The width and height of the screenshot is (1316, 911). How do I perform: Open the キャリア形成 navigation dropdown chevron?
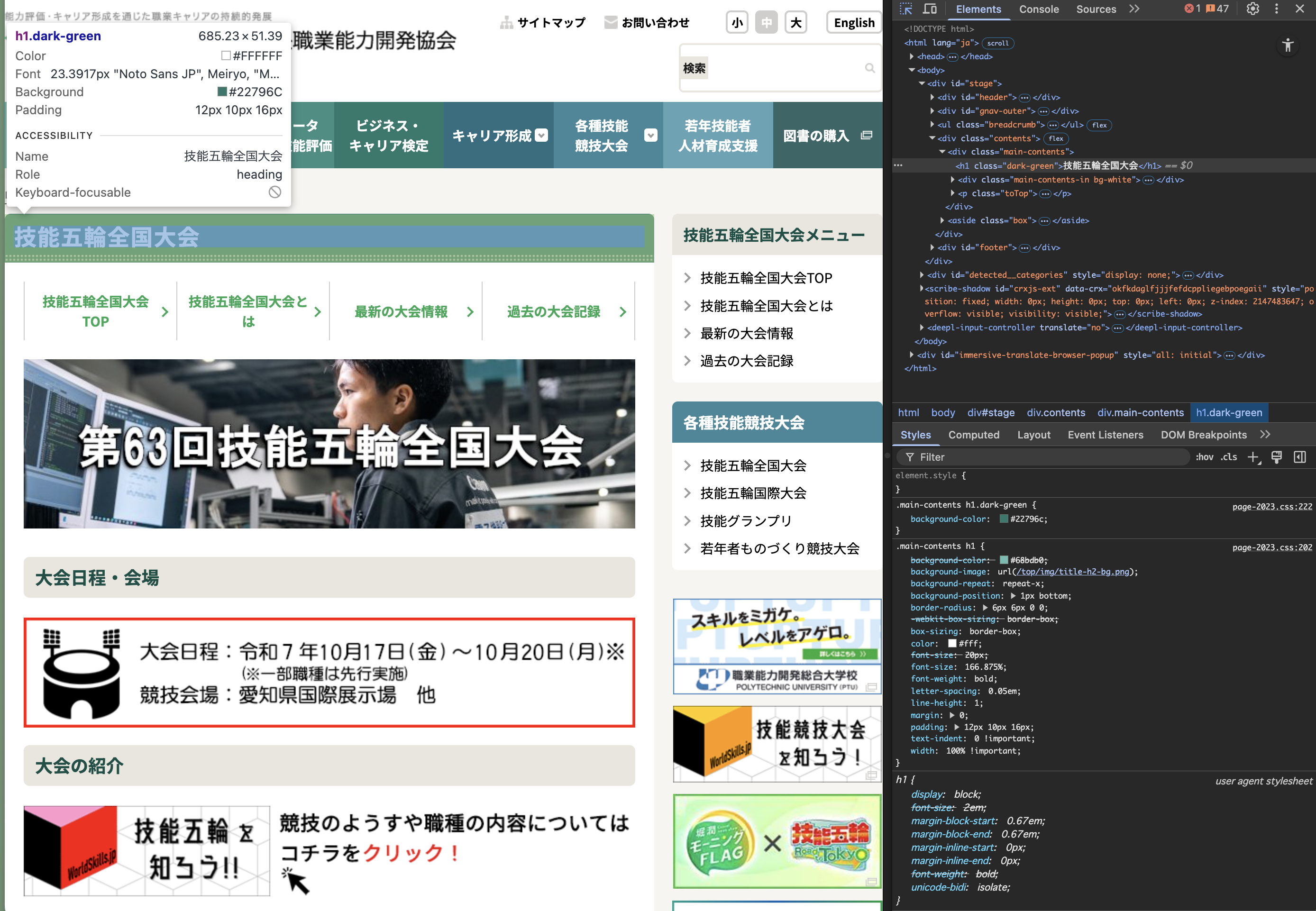point(541,136)
